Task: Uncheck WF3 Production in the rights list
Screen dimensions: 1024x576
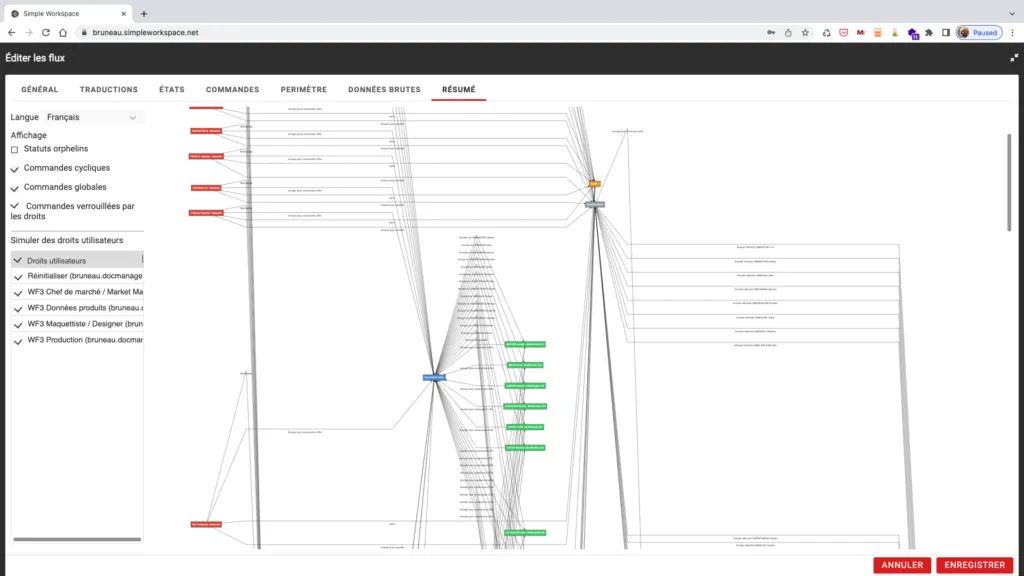Action: point(17,340)
